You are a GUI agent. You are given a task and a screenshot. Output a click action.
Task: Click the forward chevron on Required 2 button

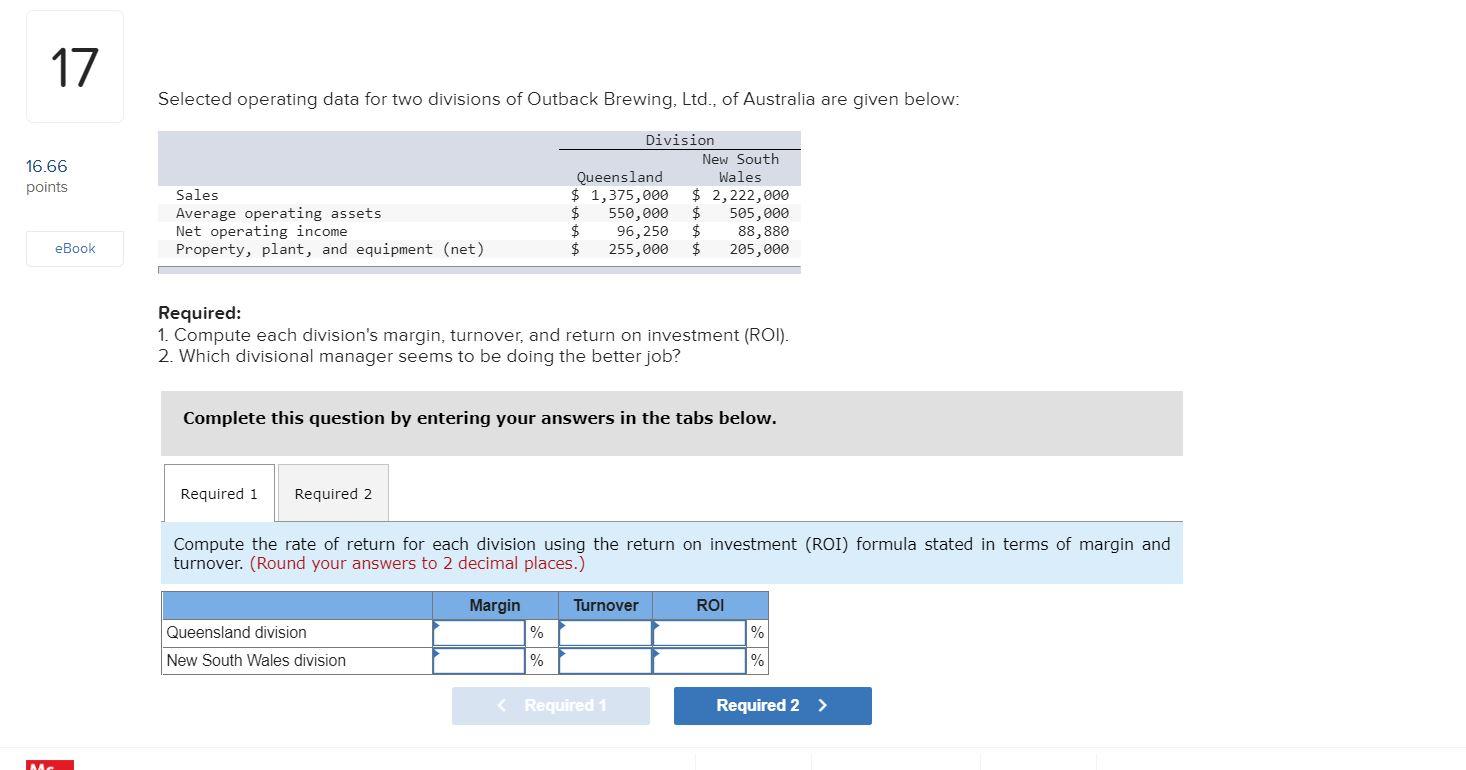tap(822, 705)
